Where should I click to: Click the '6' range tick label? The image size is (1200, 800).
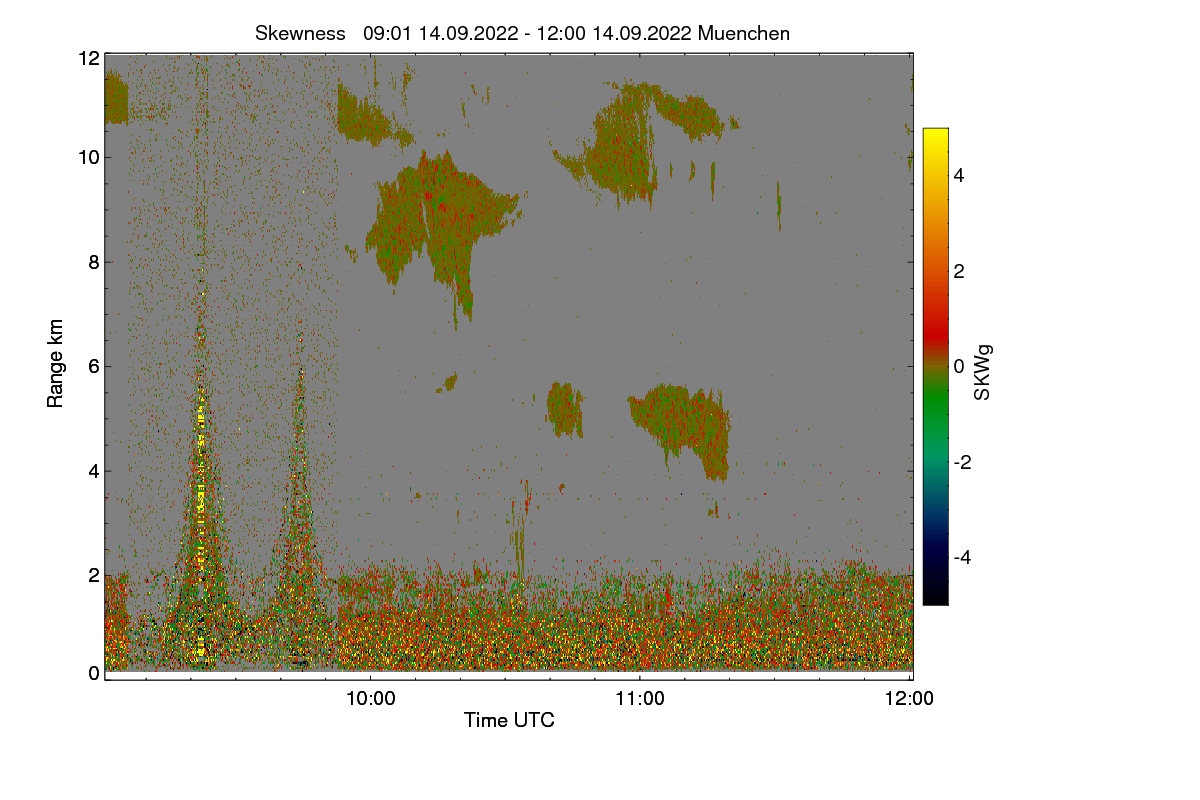(94, 366)
